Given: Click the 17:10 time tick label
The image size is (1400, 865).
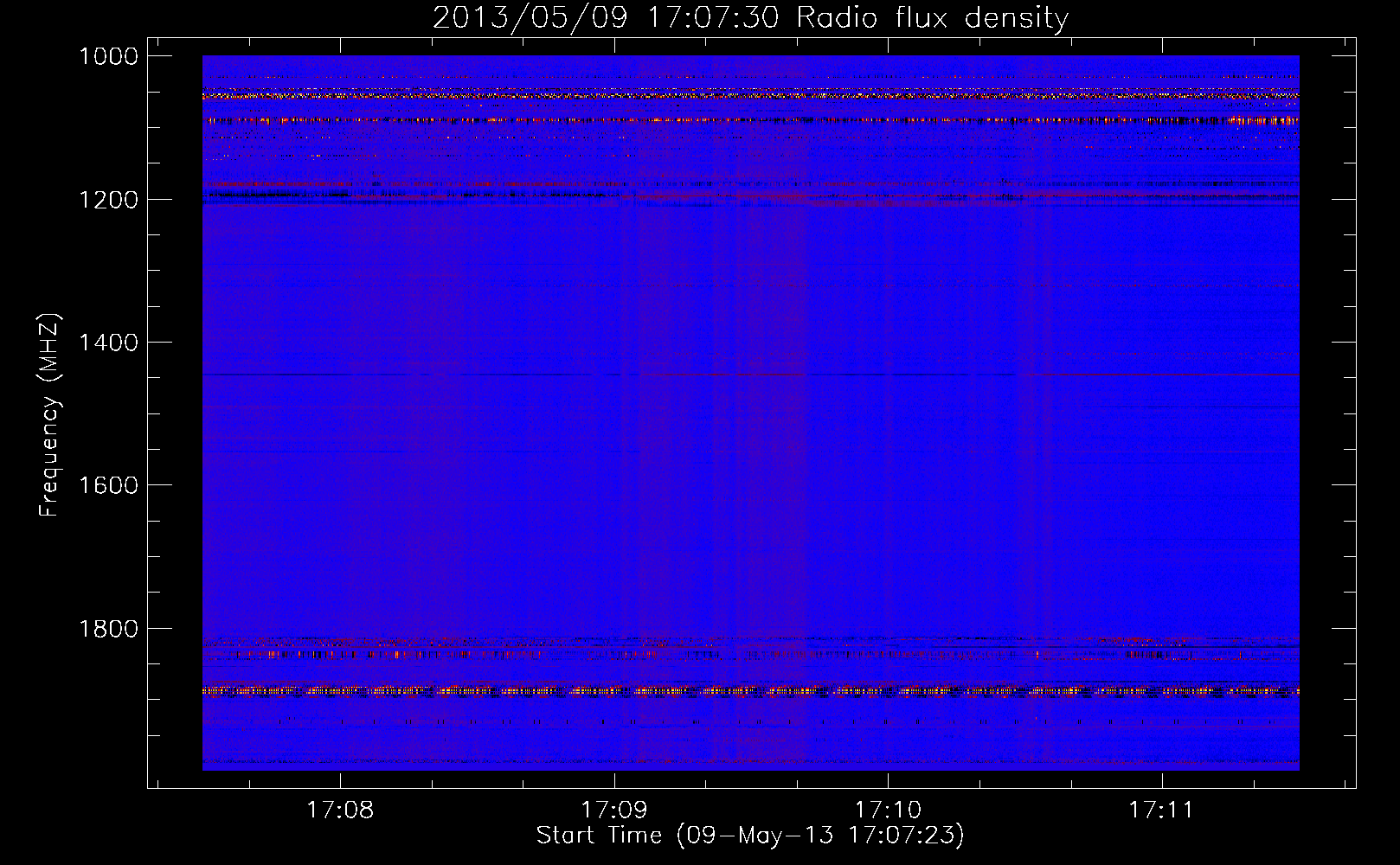Looking at the screenshot, I should (x=888, y=811).
